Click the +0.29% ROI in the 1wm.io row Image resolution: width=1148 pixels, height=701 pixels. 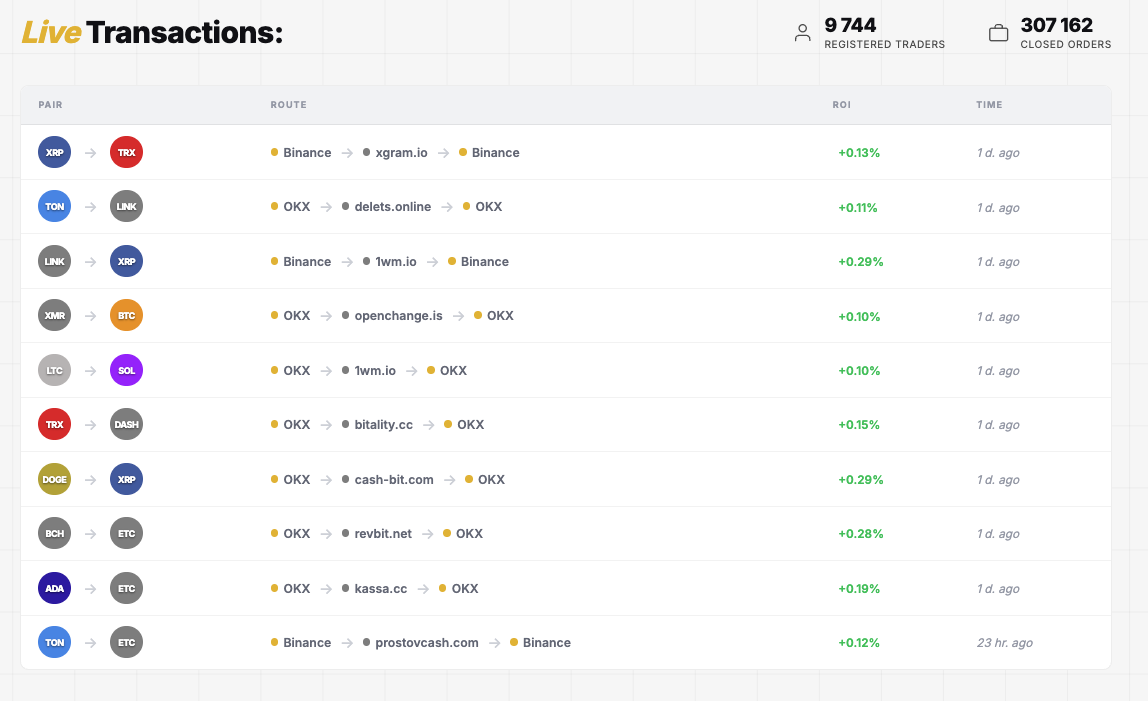pos(860,262)
